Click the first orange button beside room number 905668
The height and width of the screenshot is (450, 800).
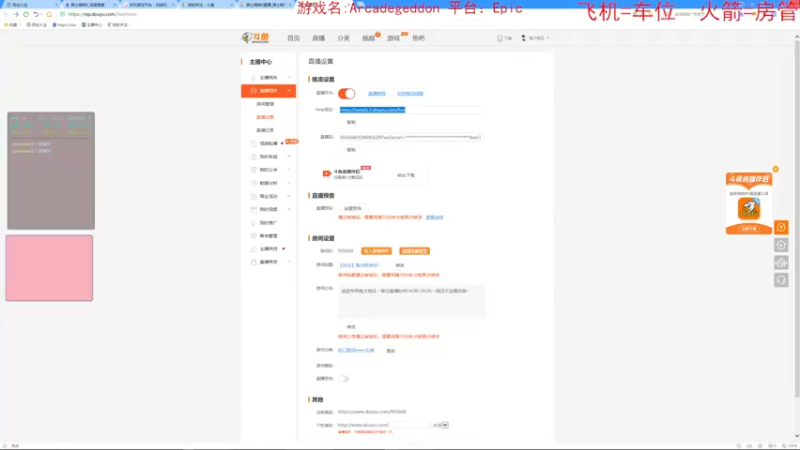click(x=377, y=251)
